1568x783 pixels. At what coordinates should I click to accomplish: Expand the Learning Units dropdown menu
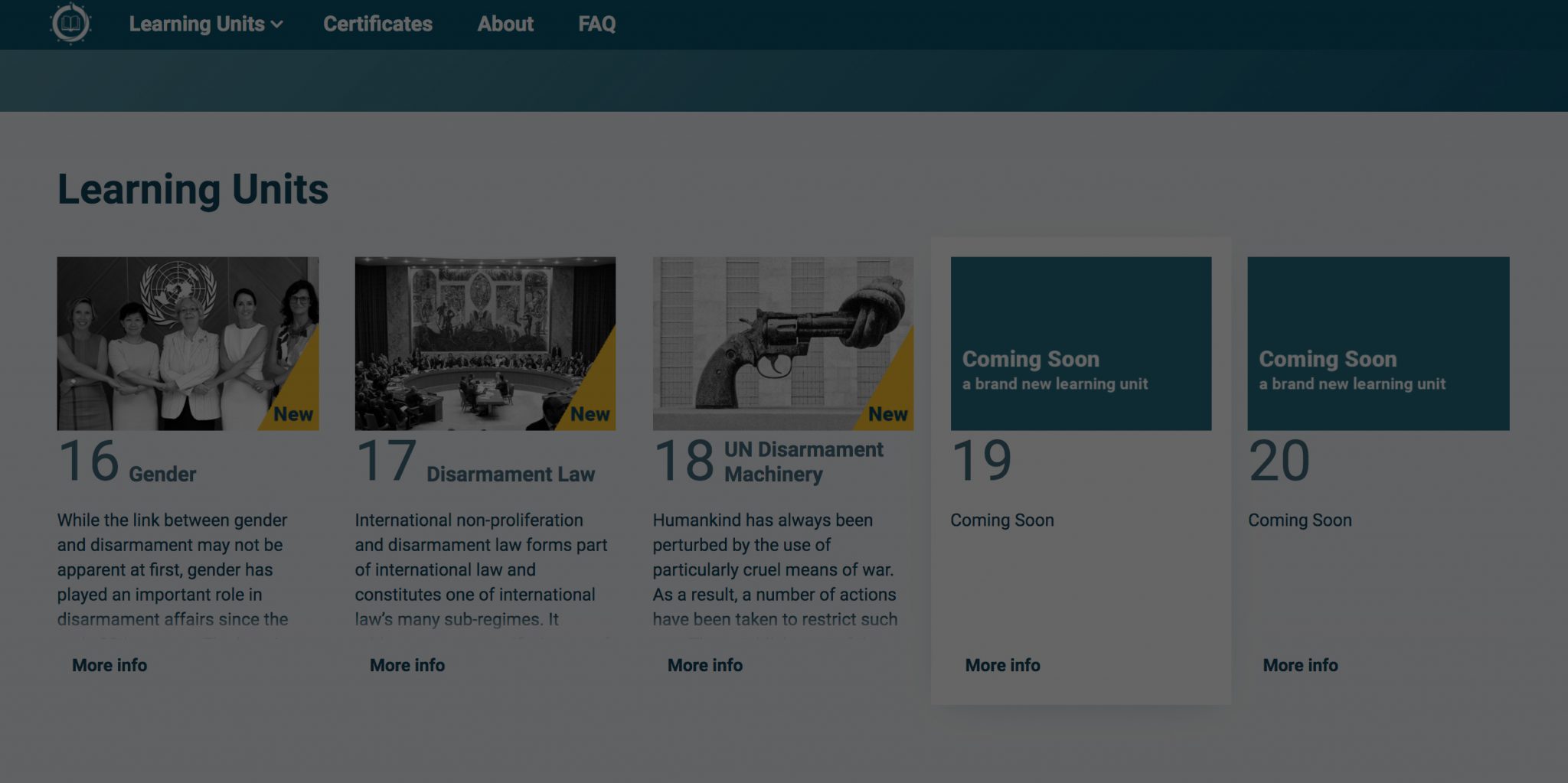(206, 24)
